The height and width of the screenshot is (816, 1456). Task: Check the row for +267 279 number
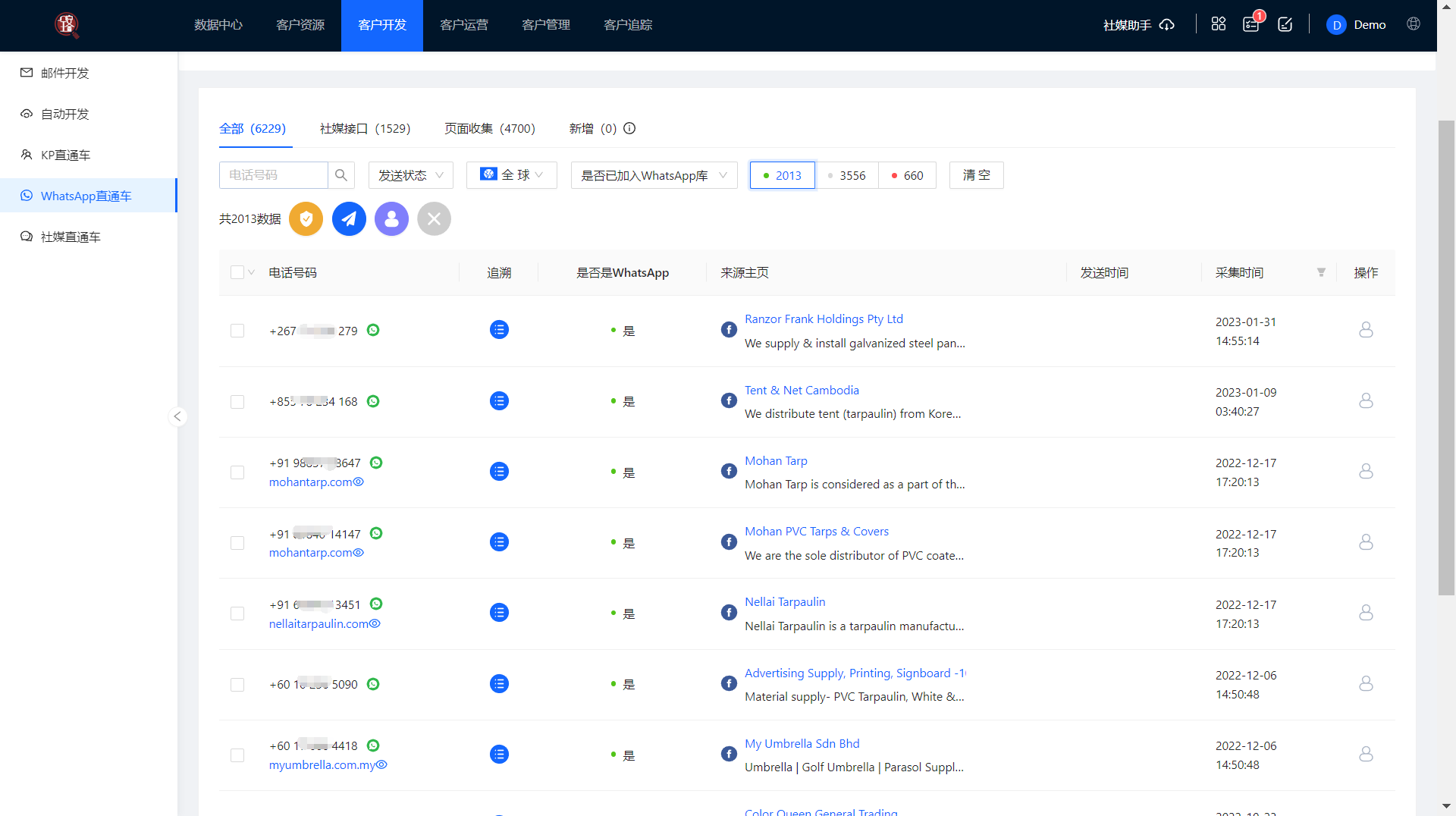coord(237,331)
